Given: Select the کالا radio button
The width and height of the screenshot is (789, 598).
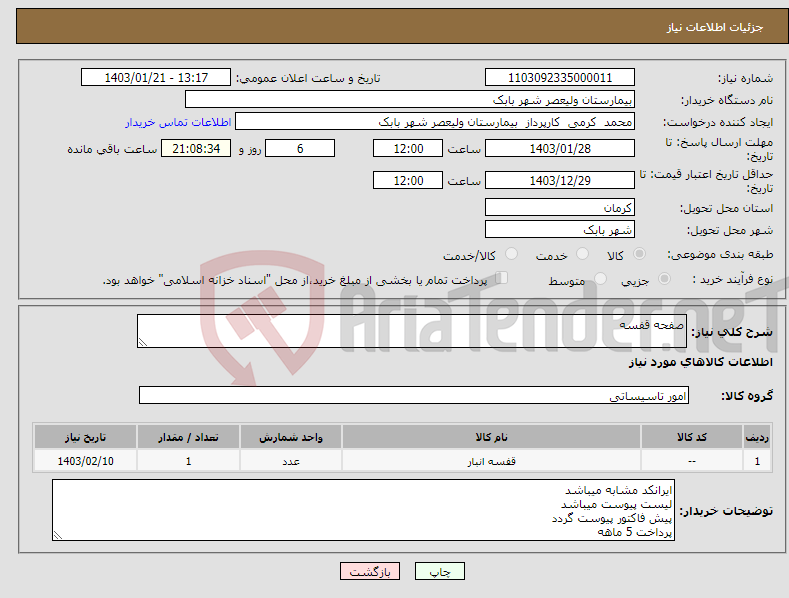Looking at the screenshot, I should pos(639,254).
